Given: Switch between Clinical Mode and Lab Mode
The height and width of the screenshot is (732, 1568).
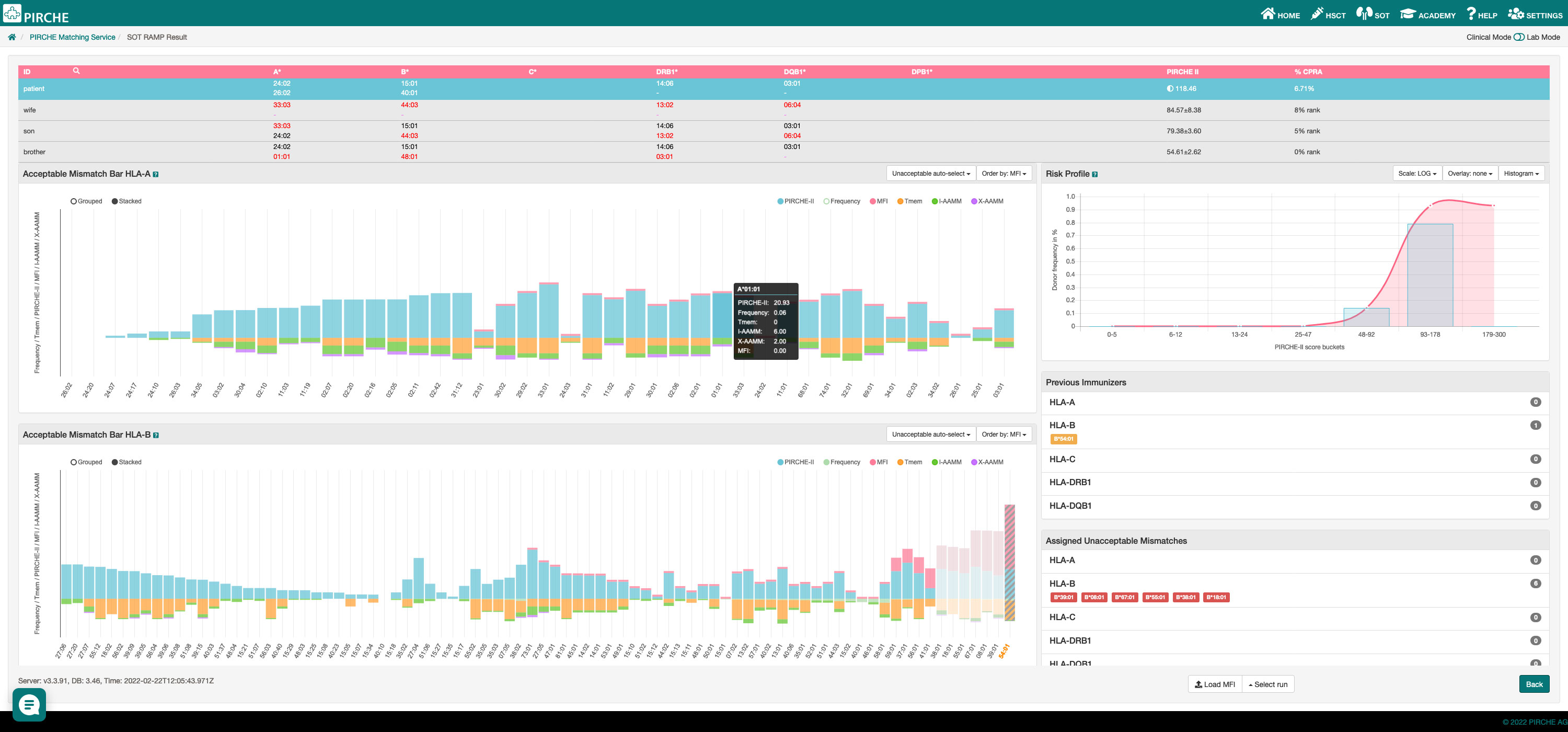Looking at the screenshot, I should pyautogui.click(x=1519, y=37).
